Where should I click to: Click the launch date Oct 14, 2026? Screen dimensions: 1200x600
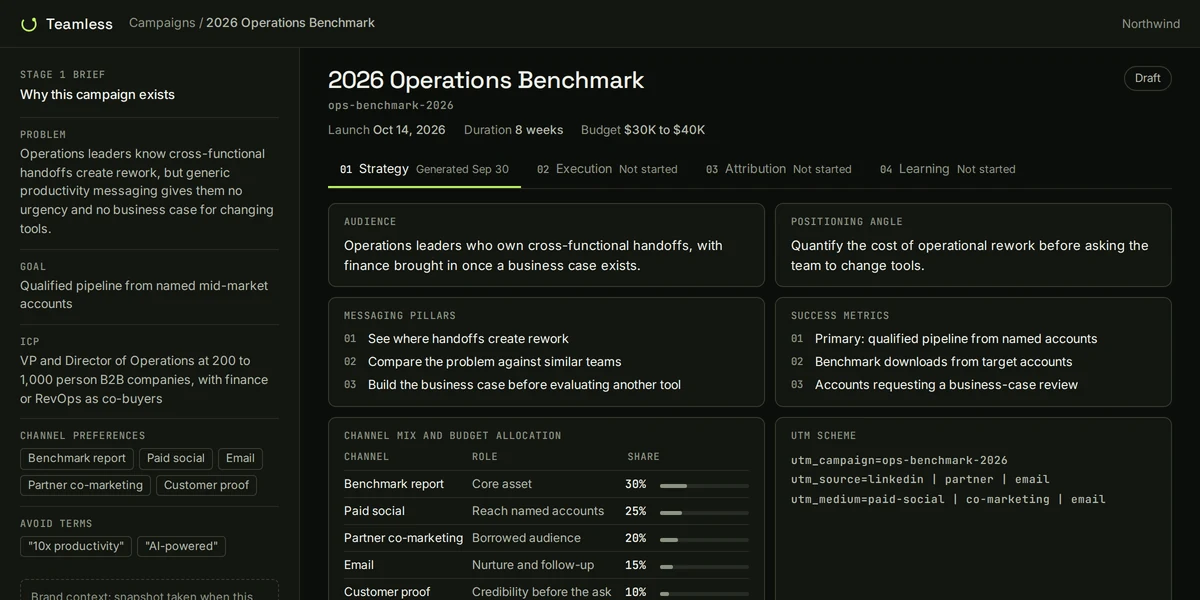409,130
